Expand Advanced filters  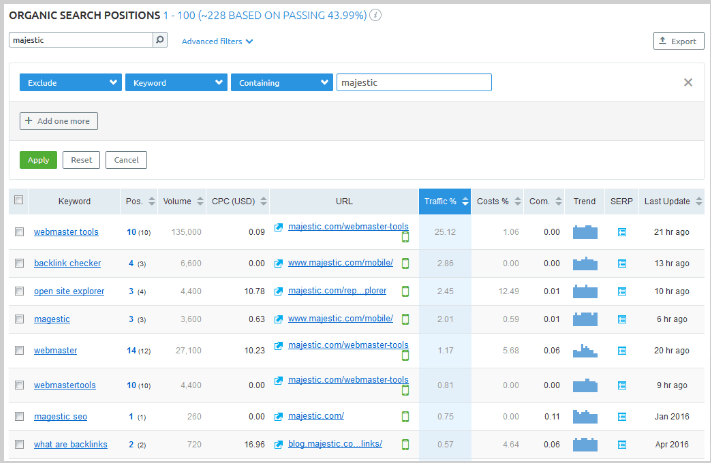[217, 41]
